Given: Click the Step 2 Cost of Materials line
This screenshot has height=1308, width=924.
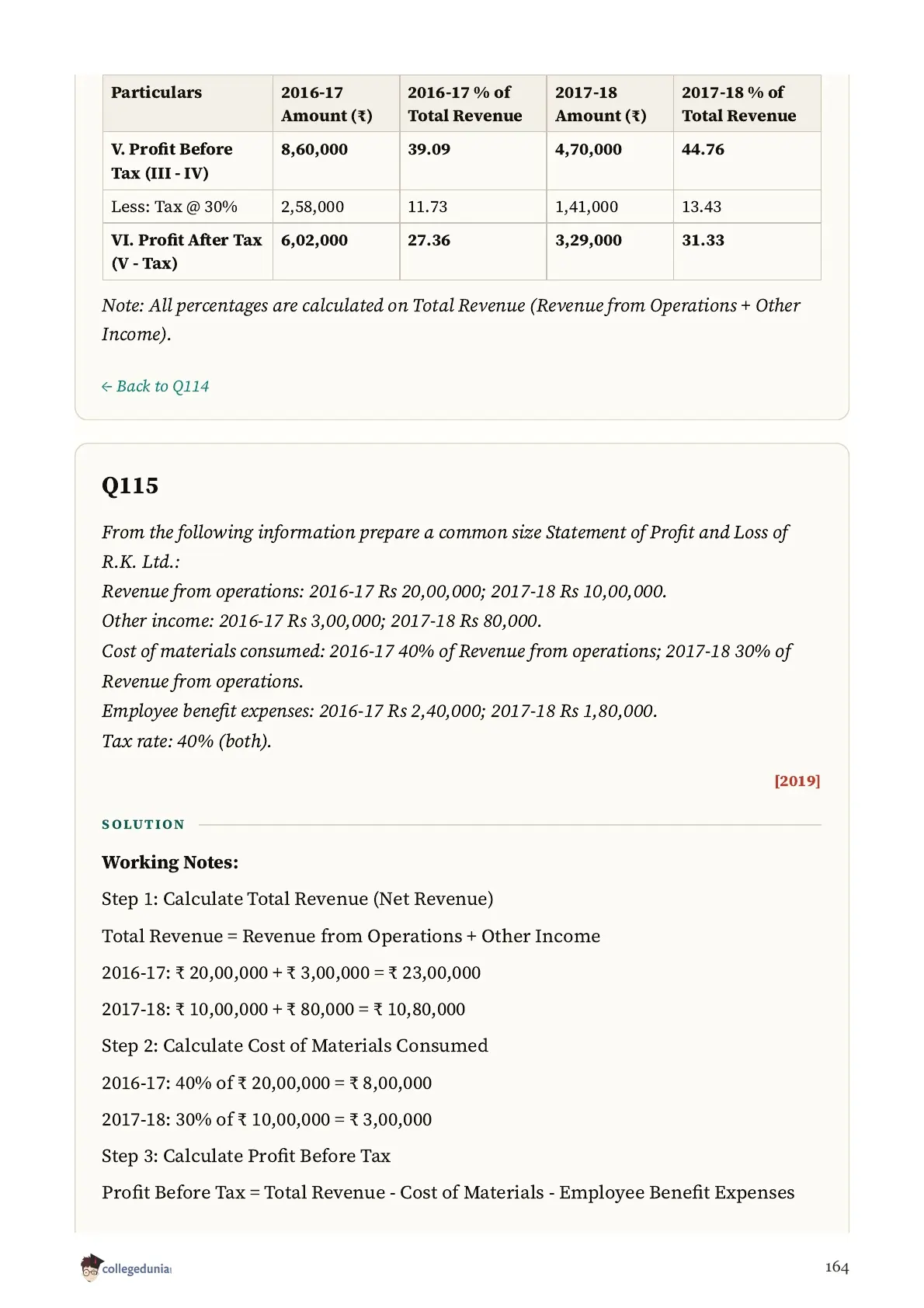Looking at the screenshot, I should point(295,1045).
